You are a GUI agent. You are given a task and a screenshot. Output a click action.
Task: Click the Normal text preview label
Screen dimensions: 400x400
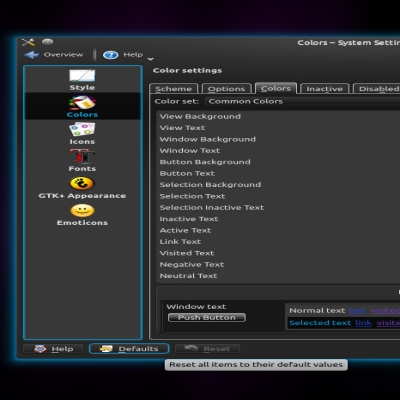317,311
